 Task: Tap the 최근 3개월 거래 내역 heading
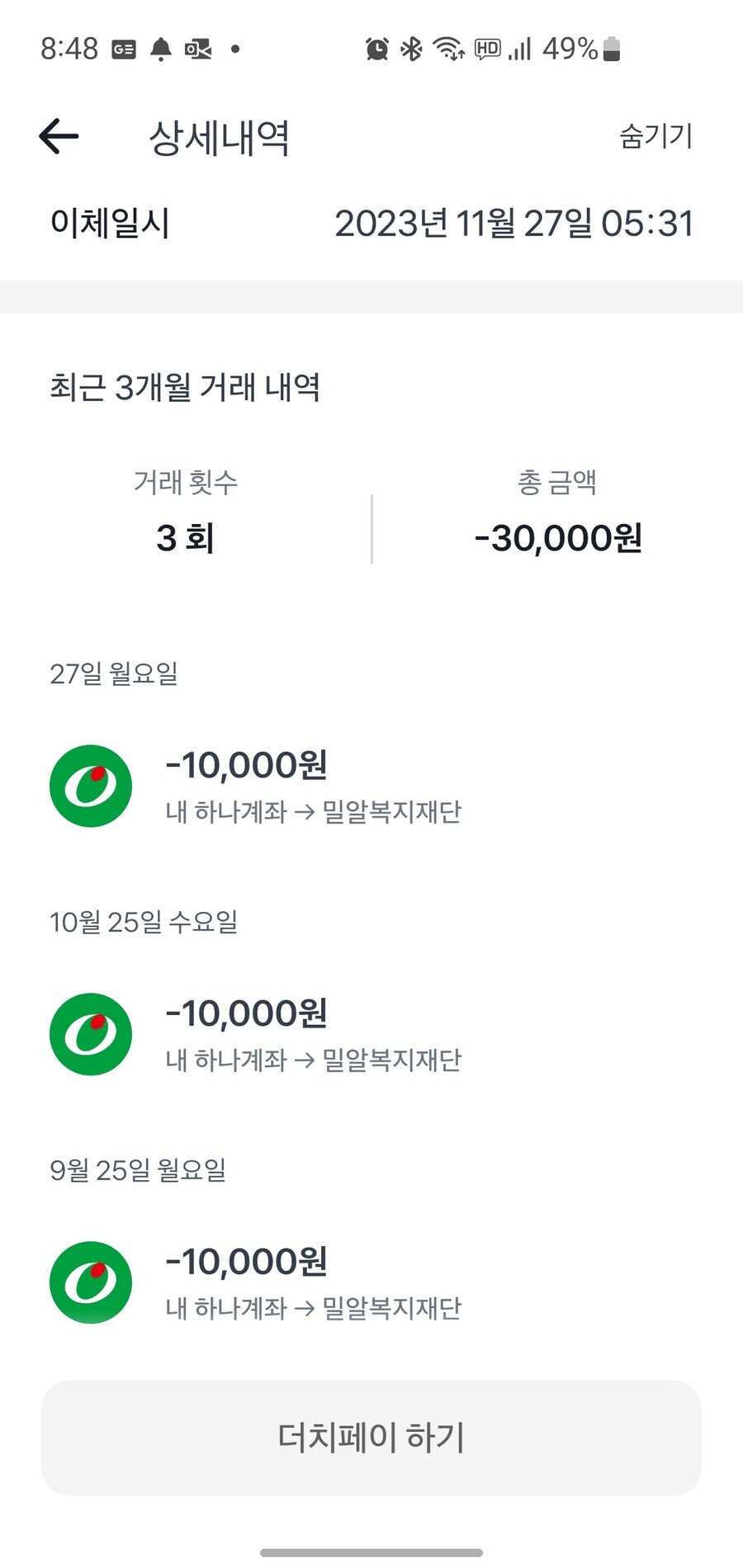coord(185,387)
